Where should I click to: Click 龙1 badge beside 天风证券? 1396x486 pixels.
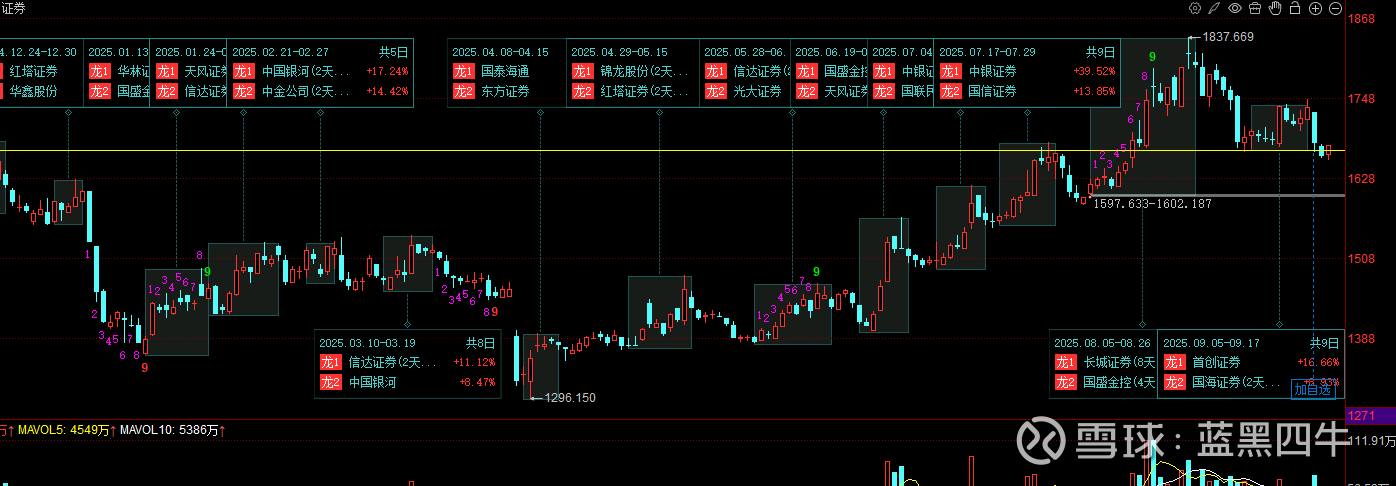pyautogui.click(x=167, y=71)
